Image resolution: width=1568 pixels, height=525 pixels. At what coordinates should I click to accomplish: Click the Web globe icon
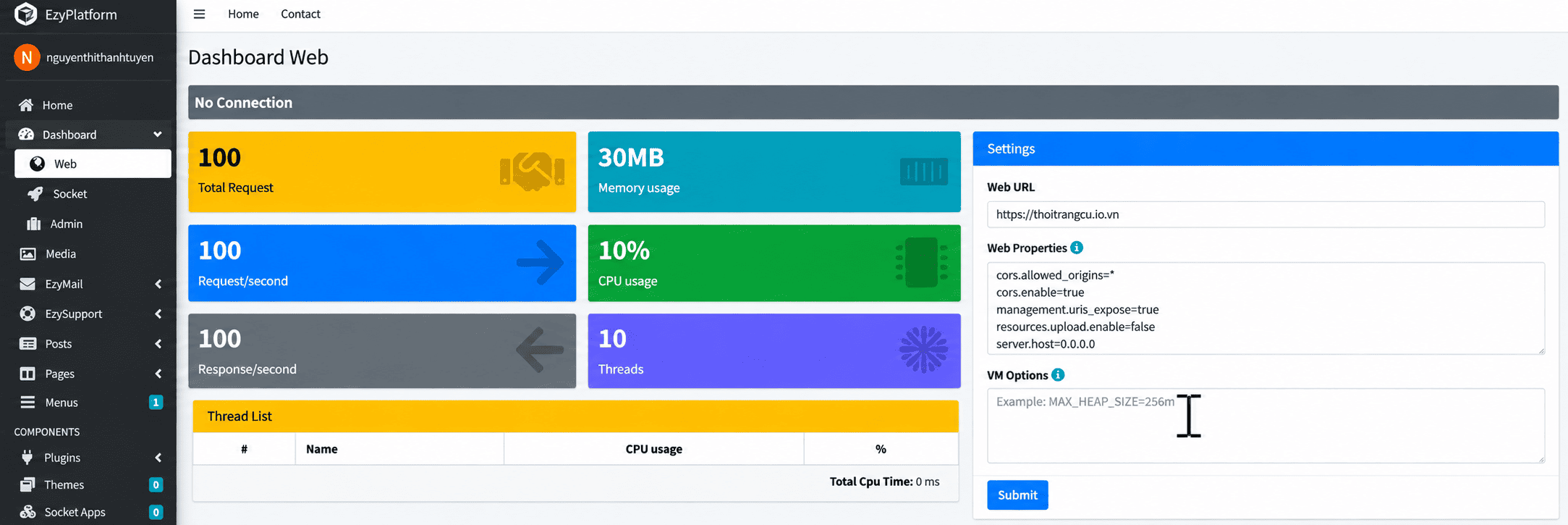pos(37,164)
